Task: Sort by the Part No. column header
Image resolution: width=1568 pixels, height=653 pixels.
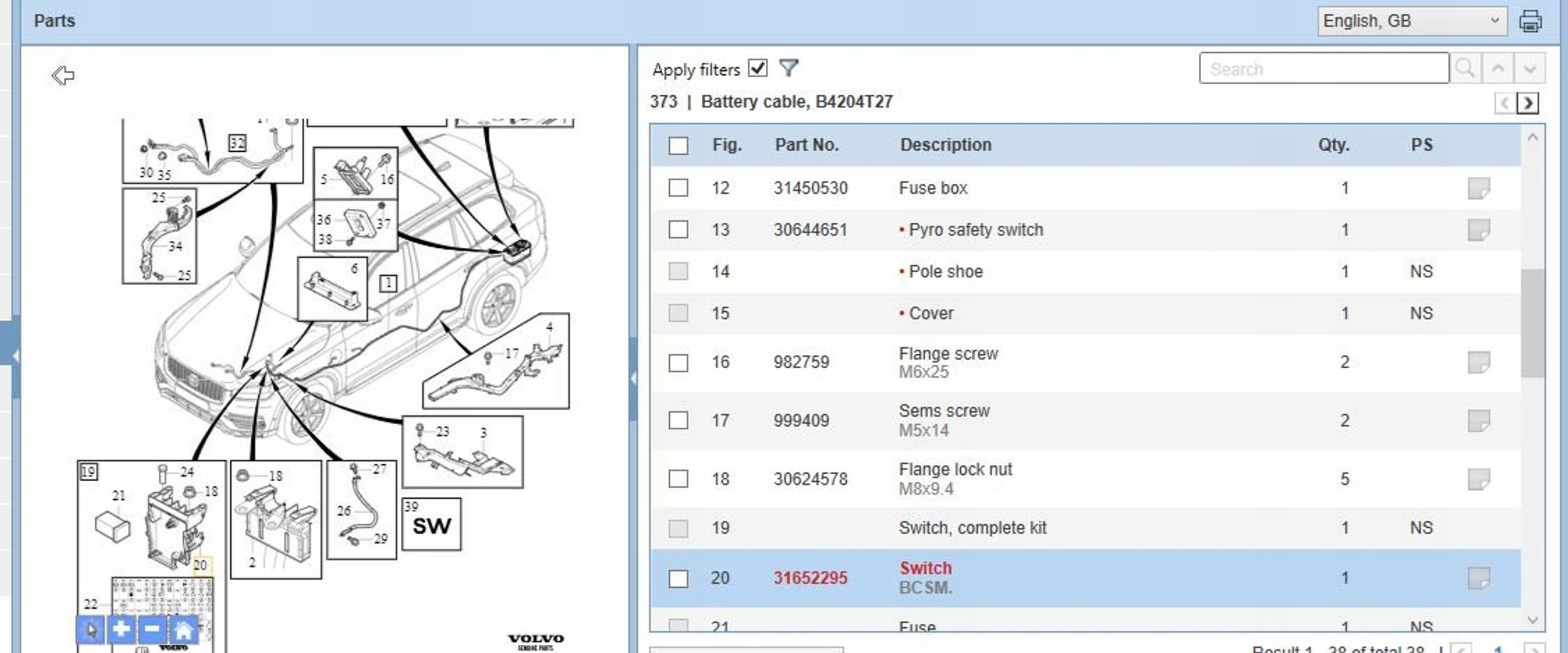Action: click(x=807, y=145)
